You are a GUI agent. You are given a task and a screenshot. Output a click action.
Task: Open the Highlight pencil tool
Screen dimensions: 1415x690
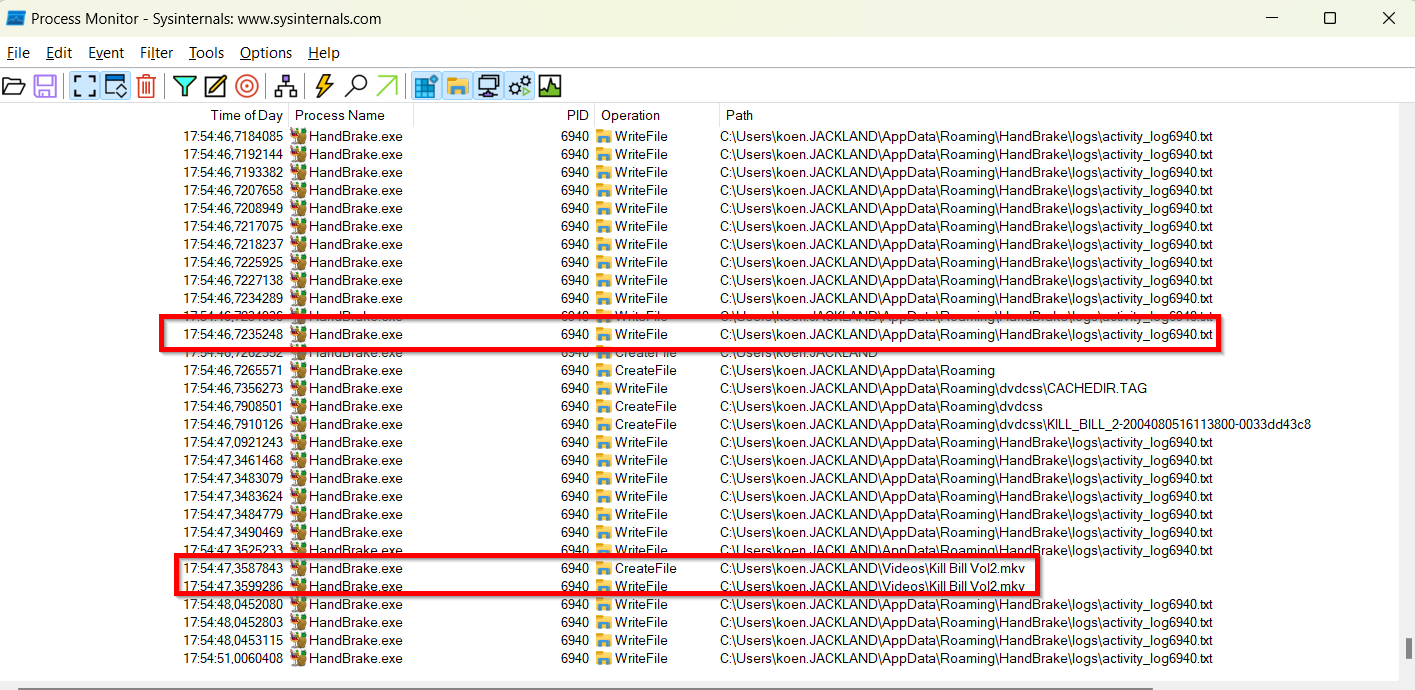click(215, 86)
